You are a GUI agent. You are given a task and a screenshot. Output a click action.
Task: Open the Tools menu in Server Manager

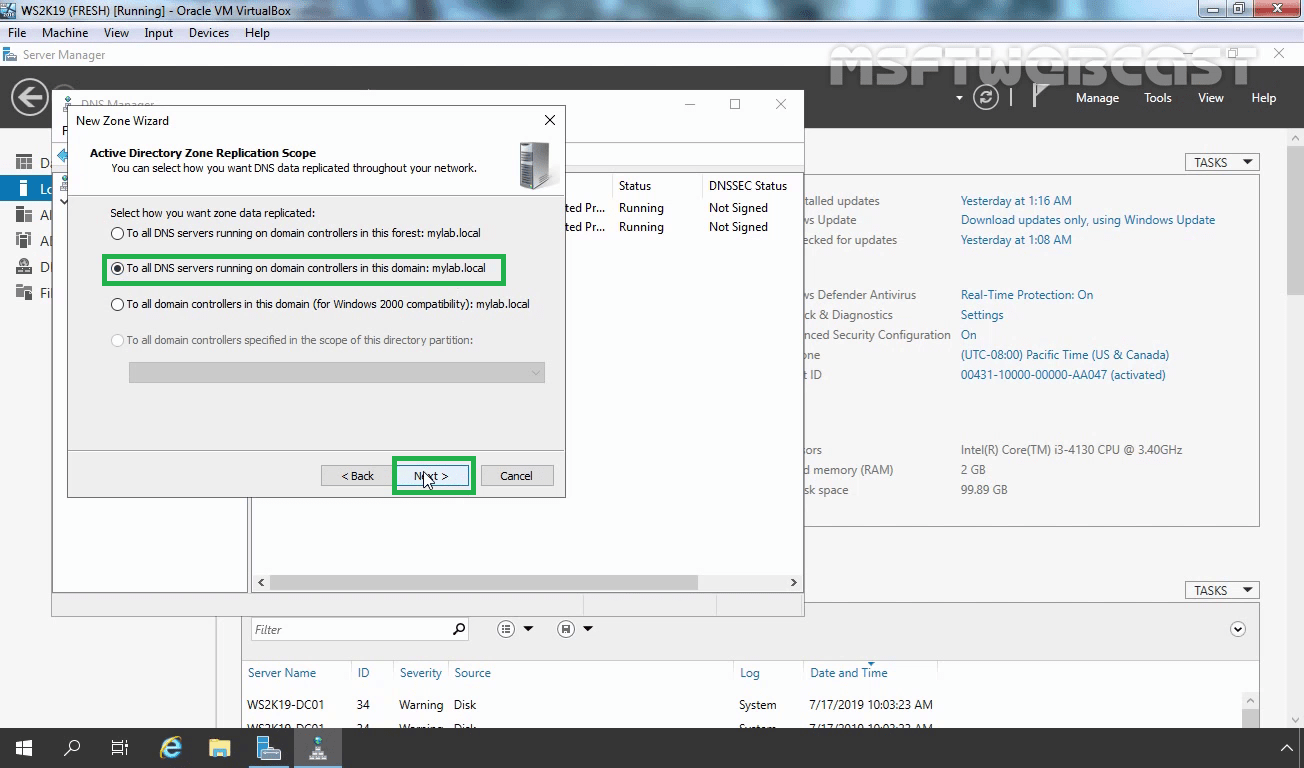1158,98
